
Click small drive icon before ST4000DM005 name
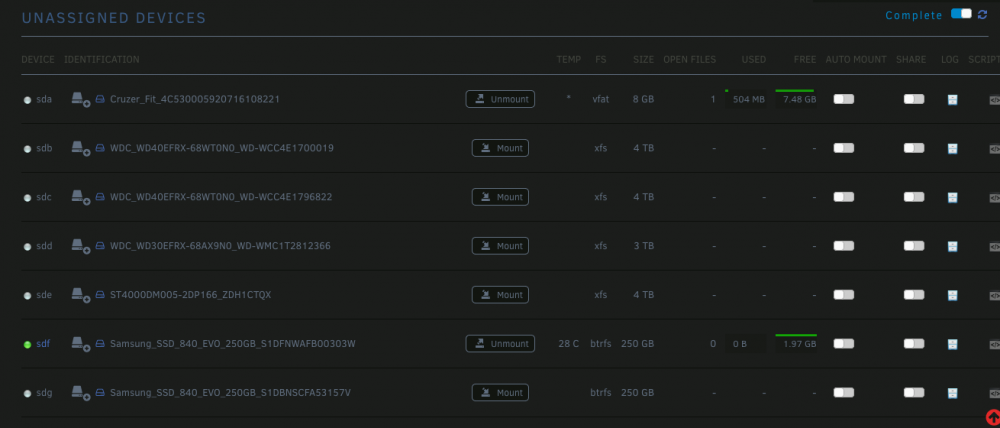(x=100, y=295)
